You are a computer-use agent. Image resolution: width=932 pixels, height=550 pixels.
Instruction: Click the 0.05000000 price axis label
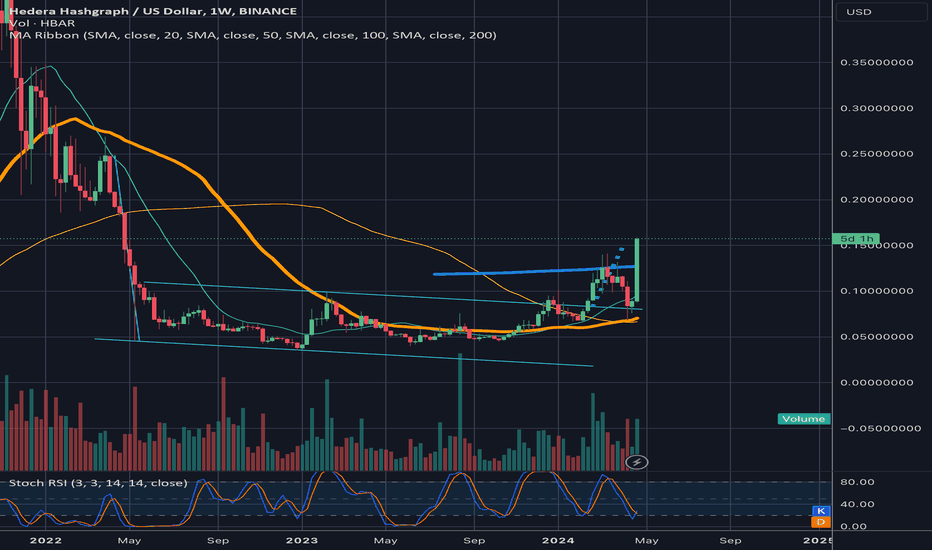tap(877, 337)
